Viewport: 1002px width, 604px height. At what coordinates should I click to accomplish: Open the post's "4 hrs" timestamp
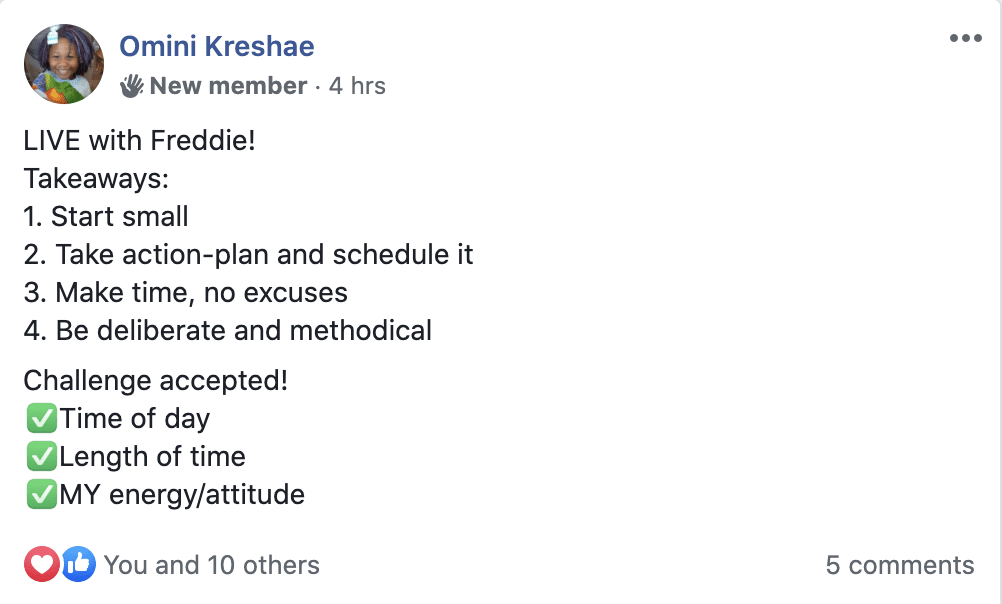click(x=357, y=86)
